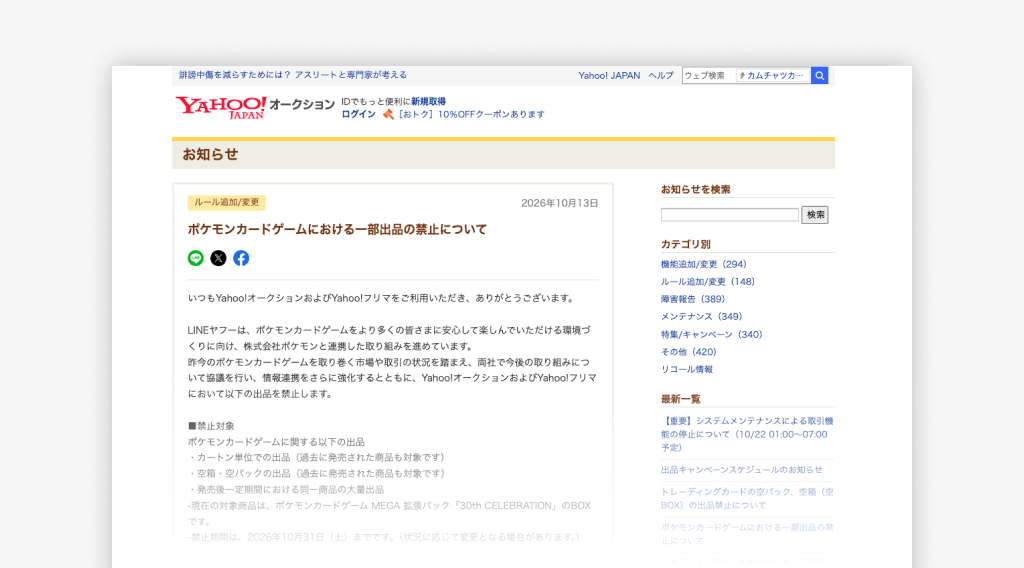The height and width of the screenshot is (568, 1024).
Task: Share the notice on Facebook icon
Action: pos(241,258)
